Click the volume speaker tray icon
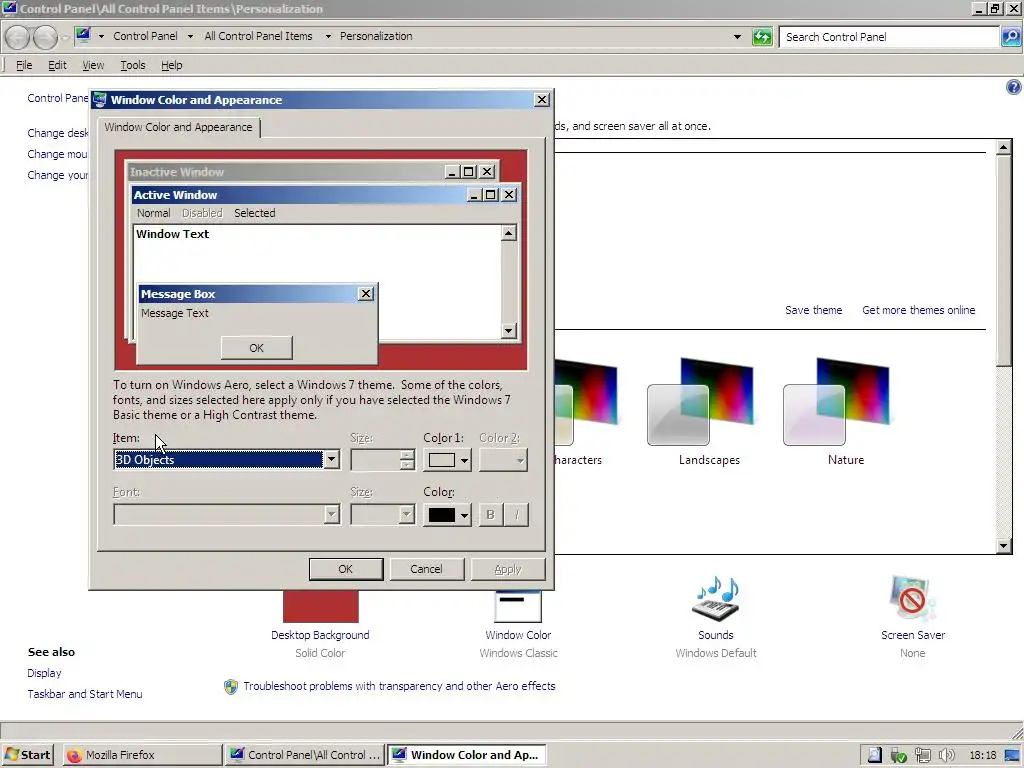1024x768 pixels. 946,756
